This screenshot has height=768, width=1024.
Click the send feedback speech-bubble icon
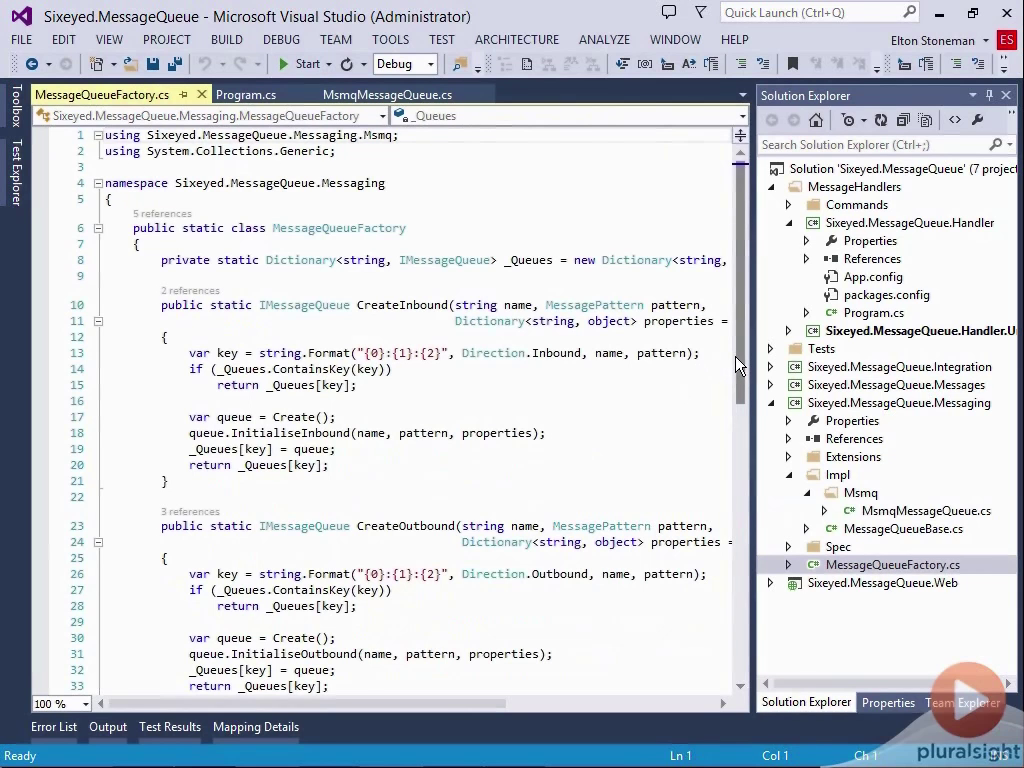click(669, 12)
